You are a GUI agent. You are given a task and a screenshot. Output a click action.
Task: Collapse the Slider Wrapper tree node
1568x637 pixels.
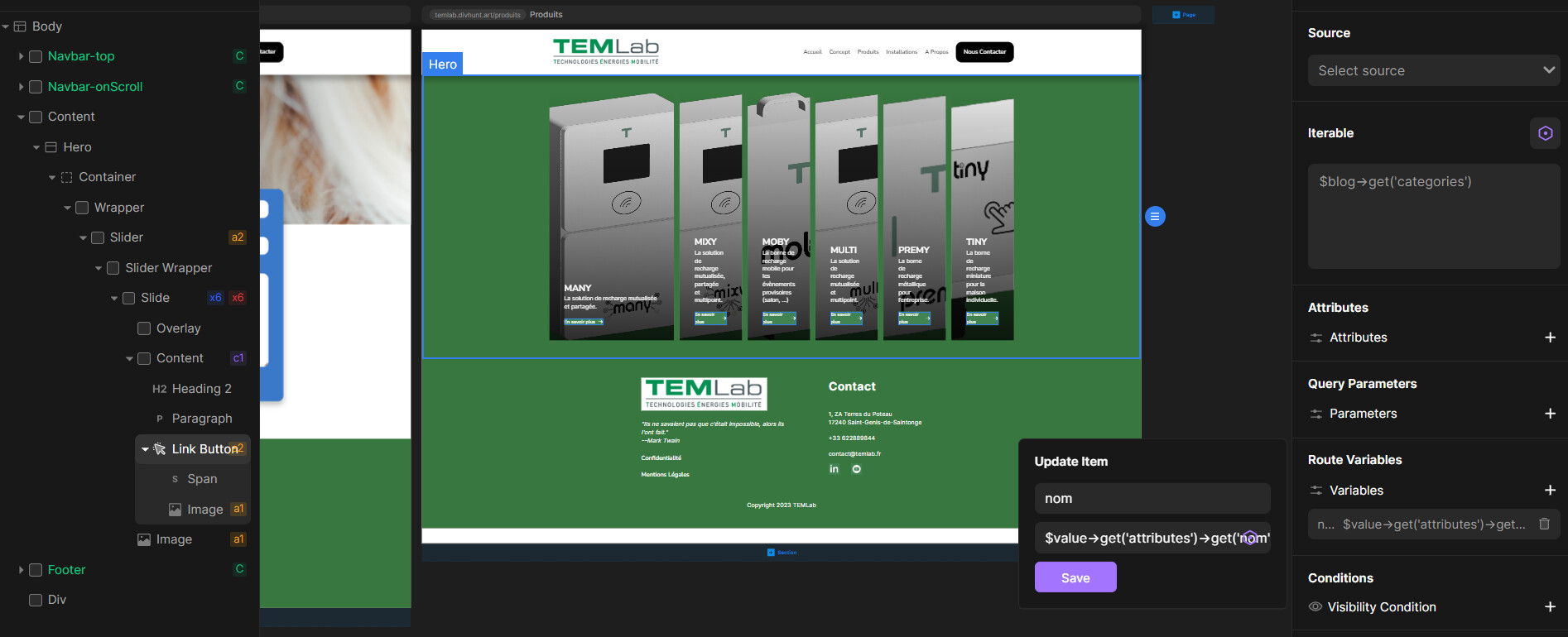click(x=99, y=268)
